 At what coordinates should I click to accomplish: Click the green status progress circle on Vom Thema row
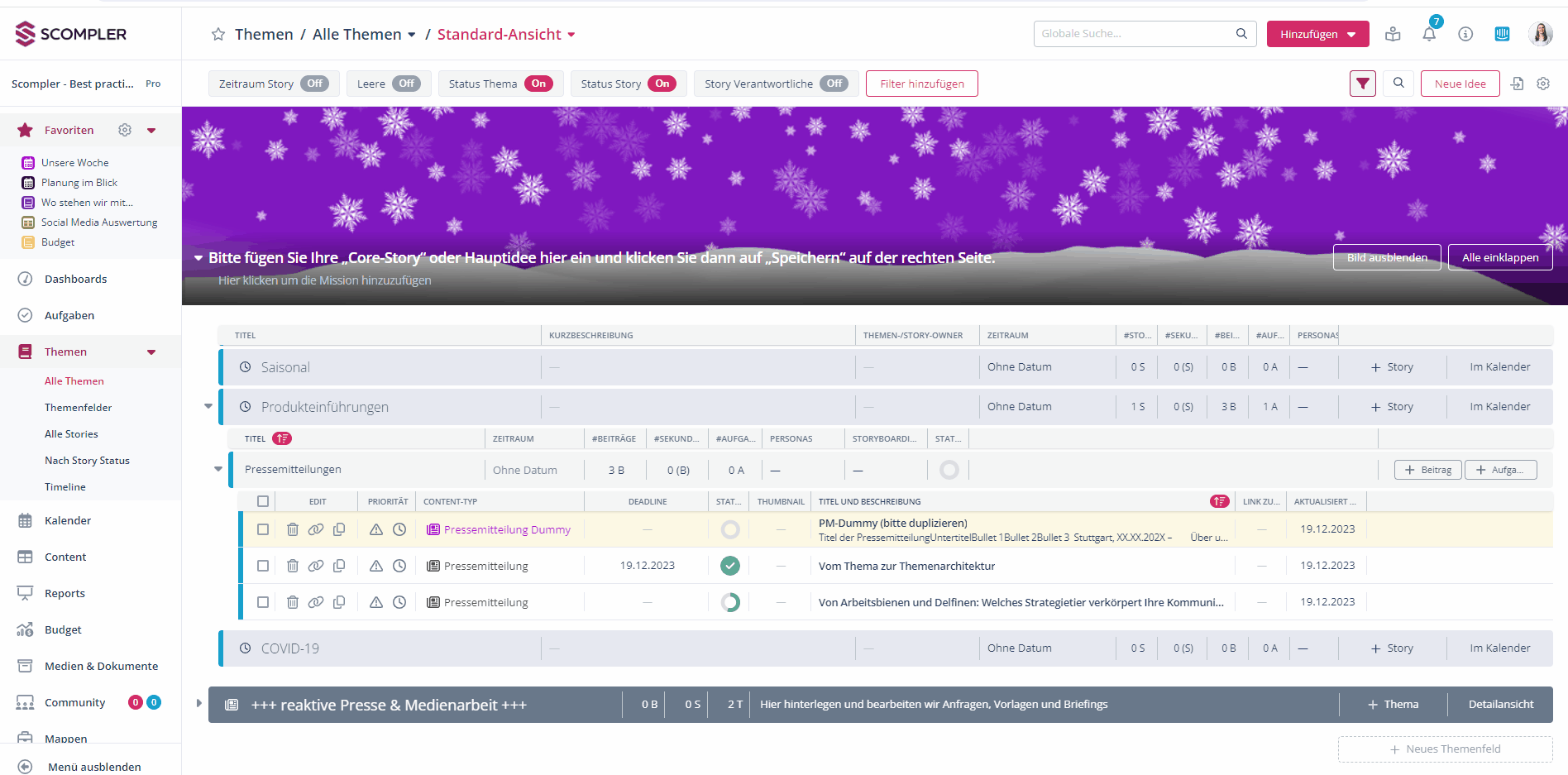tap(729, 566)
